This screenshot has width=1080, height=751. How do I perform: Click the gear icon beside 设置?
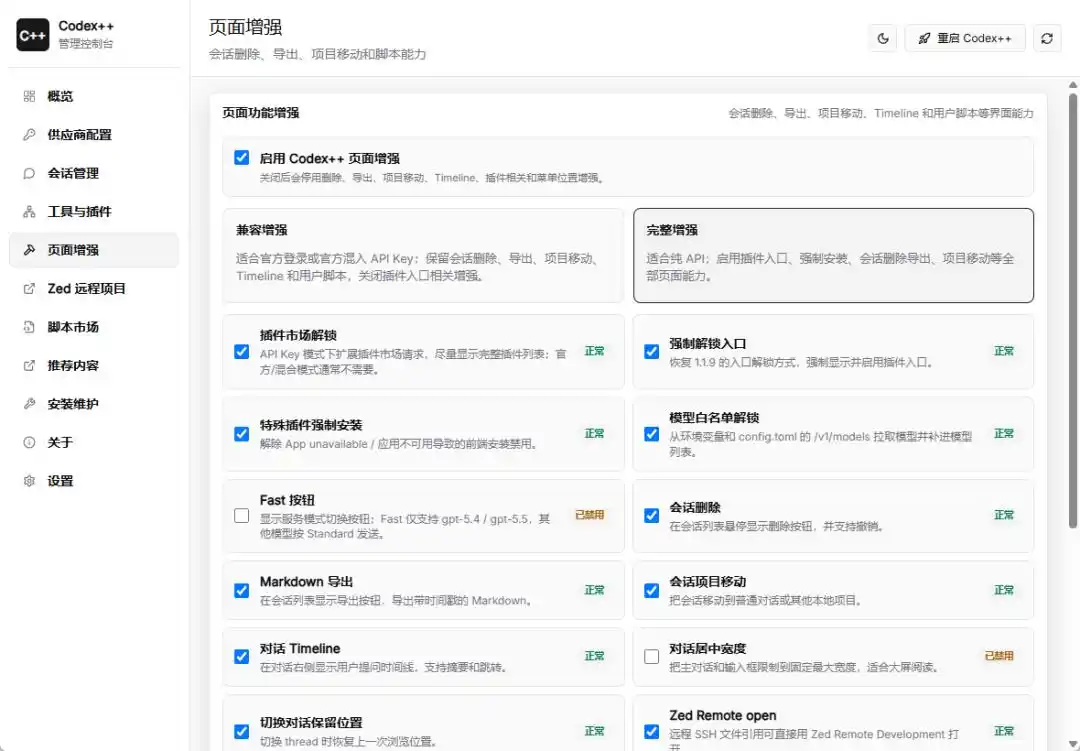pyautogui.click(x=29, y=481)
